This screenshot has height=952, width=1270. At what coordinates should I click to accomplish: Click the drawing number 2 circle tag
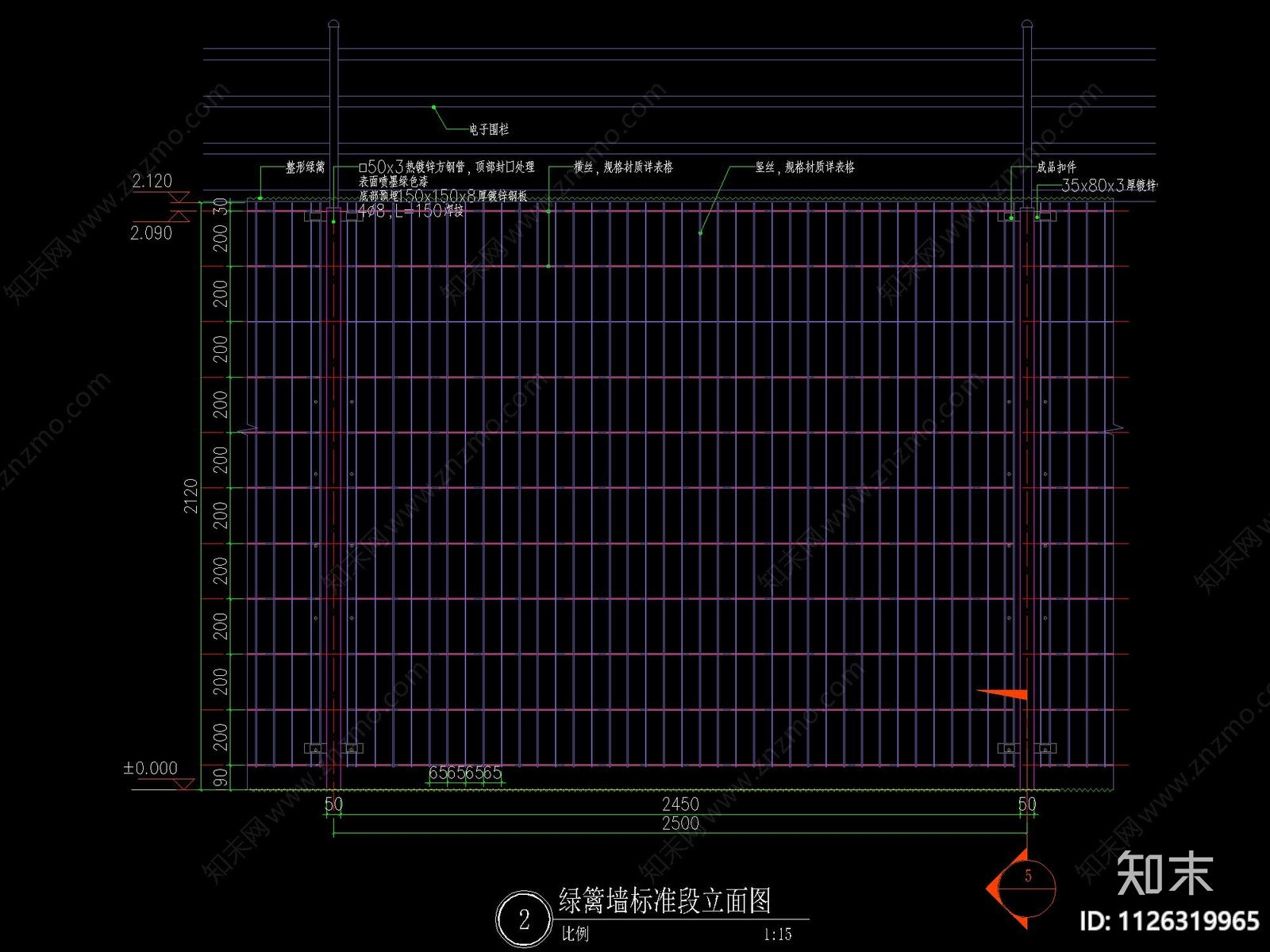point(524,919)
